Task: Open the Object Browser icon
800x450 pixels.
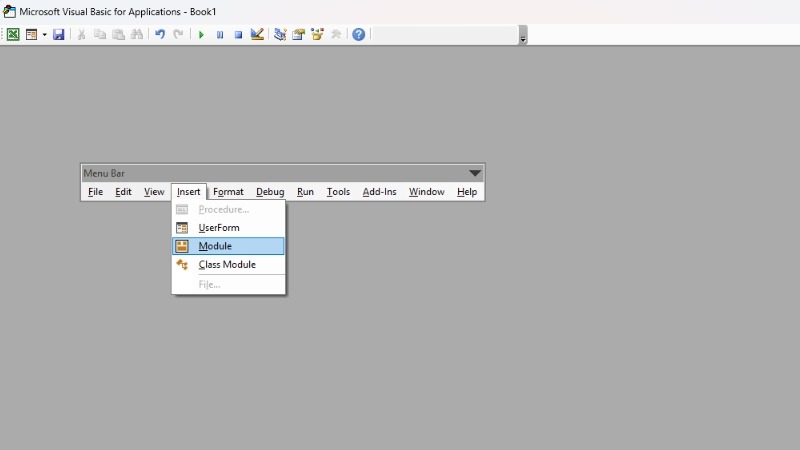Action: tap(317, 34)
